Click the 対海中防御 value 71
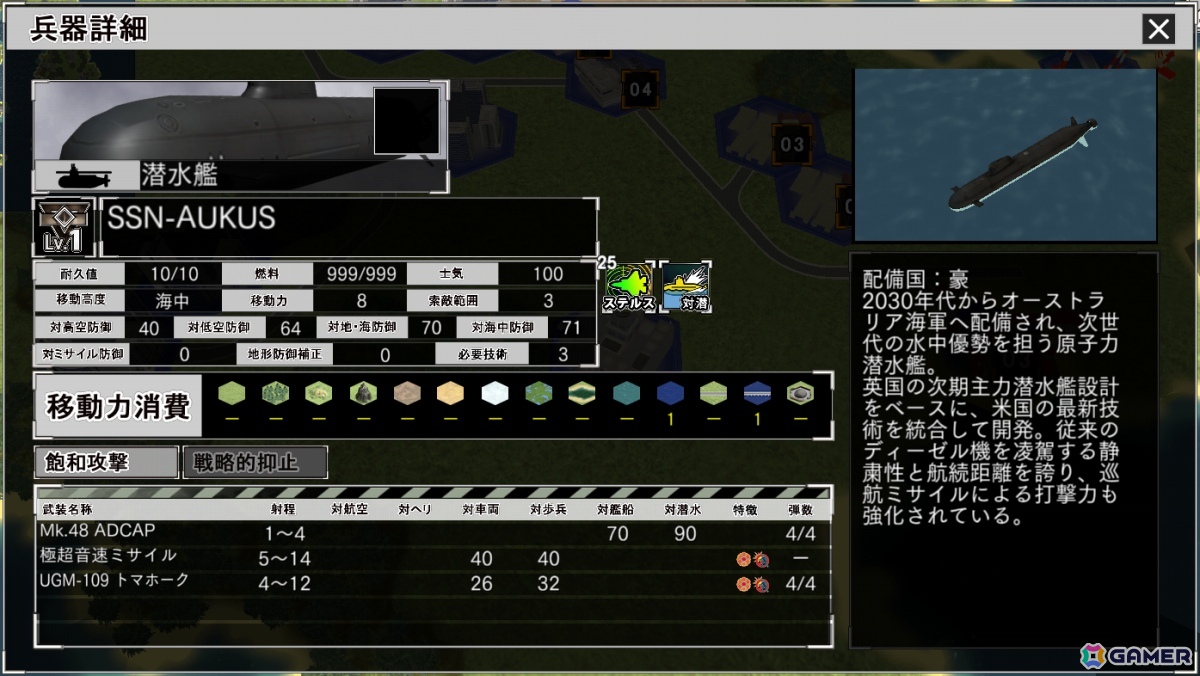 pos(572,328)
